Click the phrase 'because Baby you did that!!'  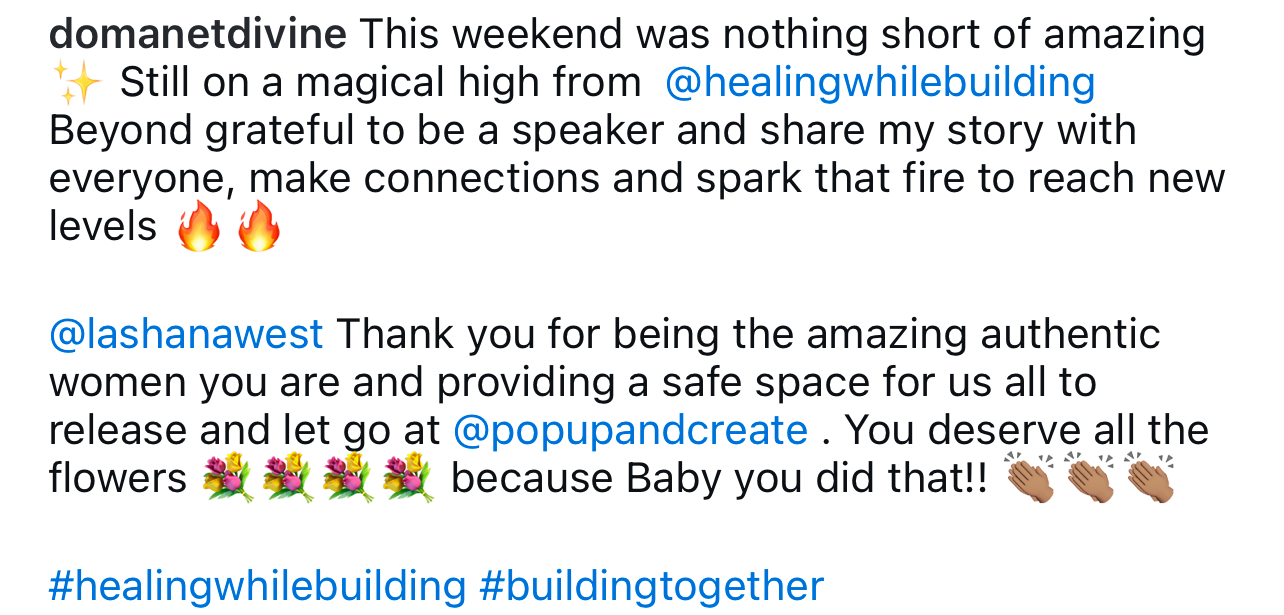point(718,479)
